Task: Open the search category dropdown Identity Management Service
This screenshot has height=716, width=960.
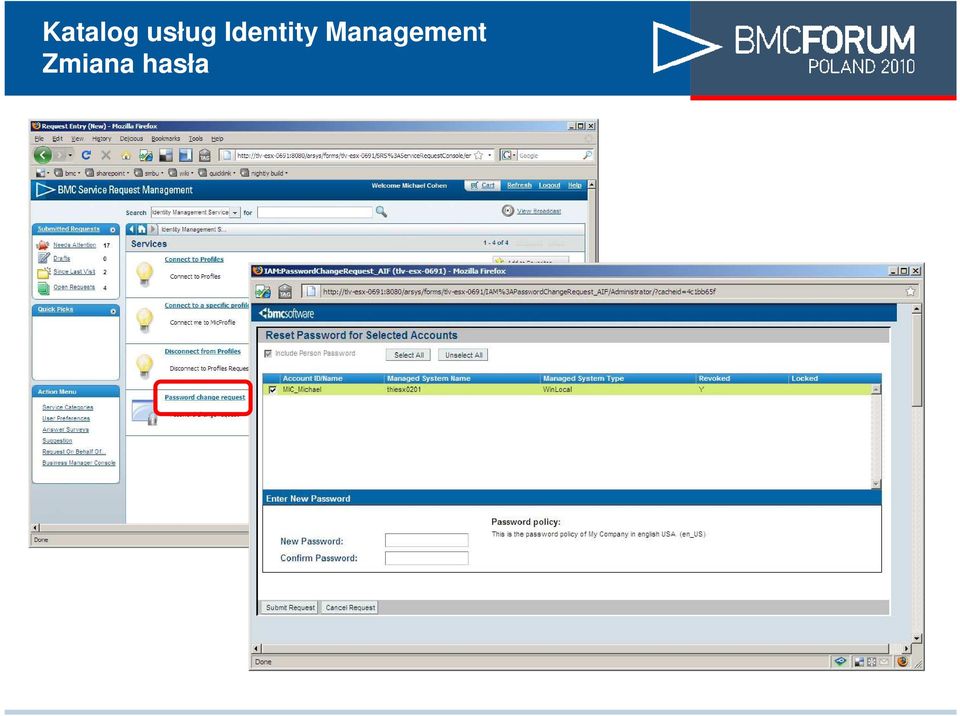Action: (235, 213)
